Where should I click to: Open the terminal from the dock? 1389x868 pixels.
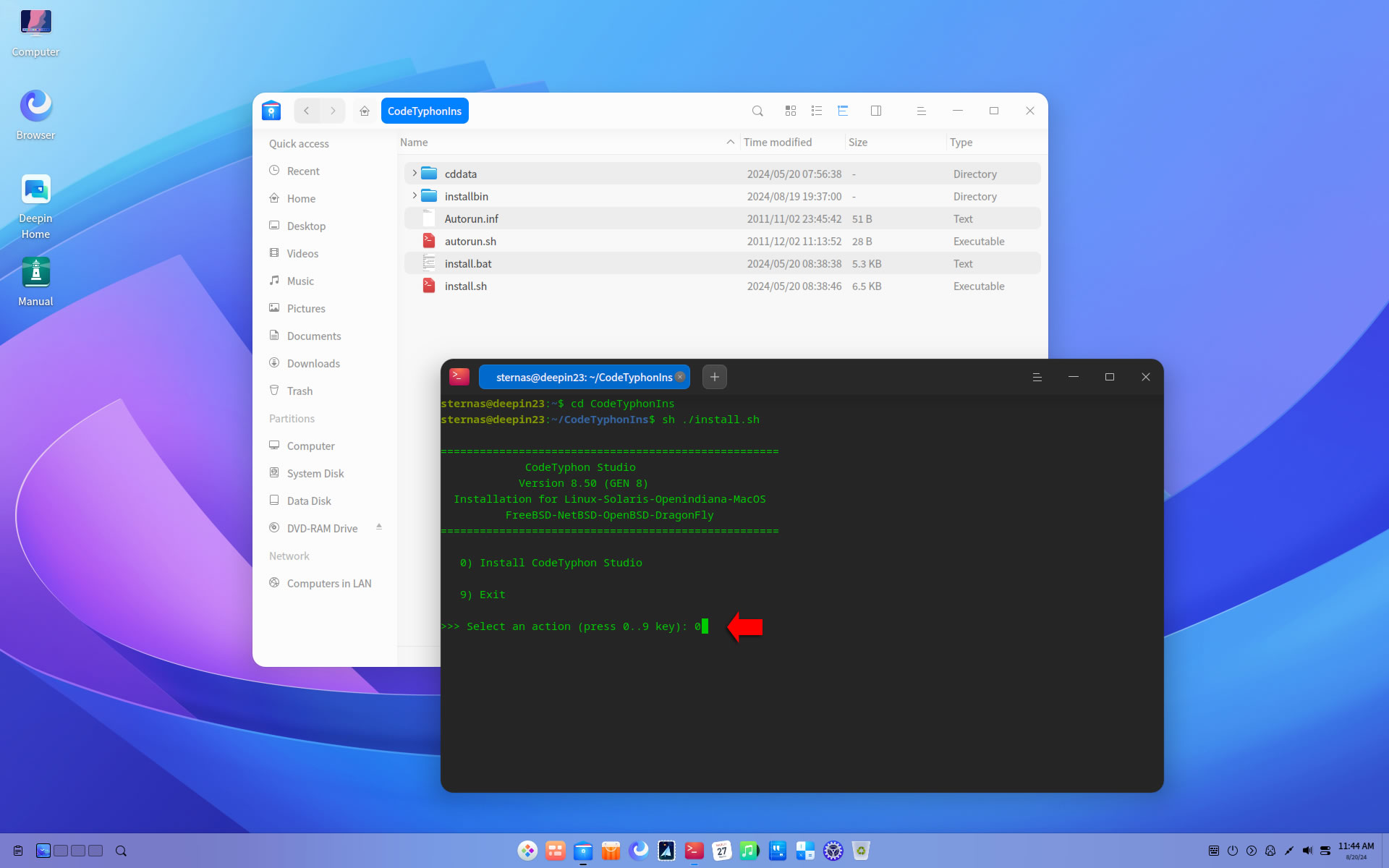point(694,851)
